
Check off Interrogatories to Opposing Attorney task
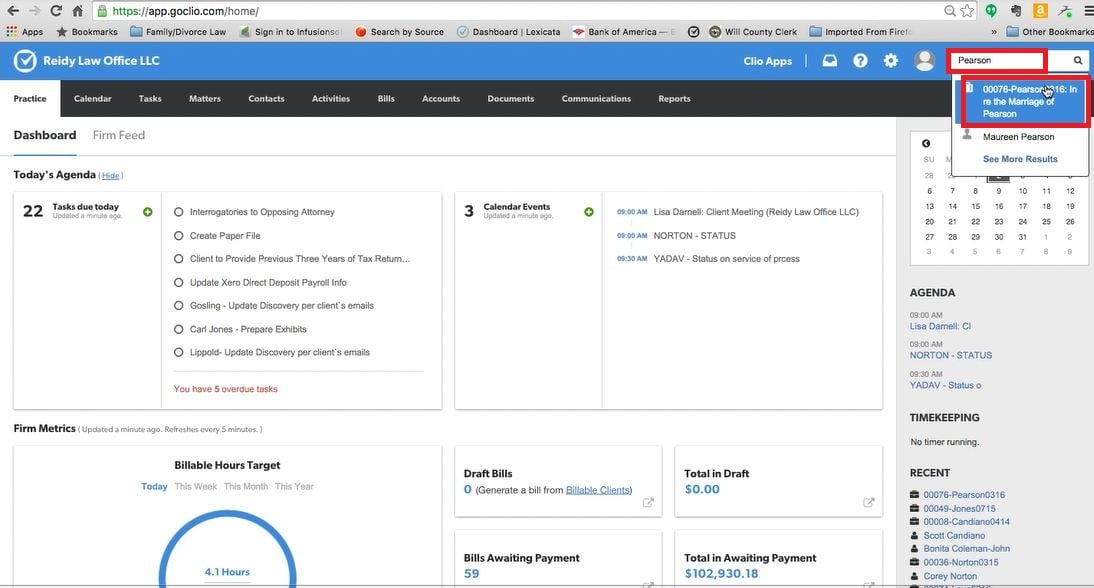179,212
